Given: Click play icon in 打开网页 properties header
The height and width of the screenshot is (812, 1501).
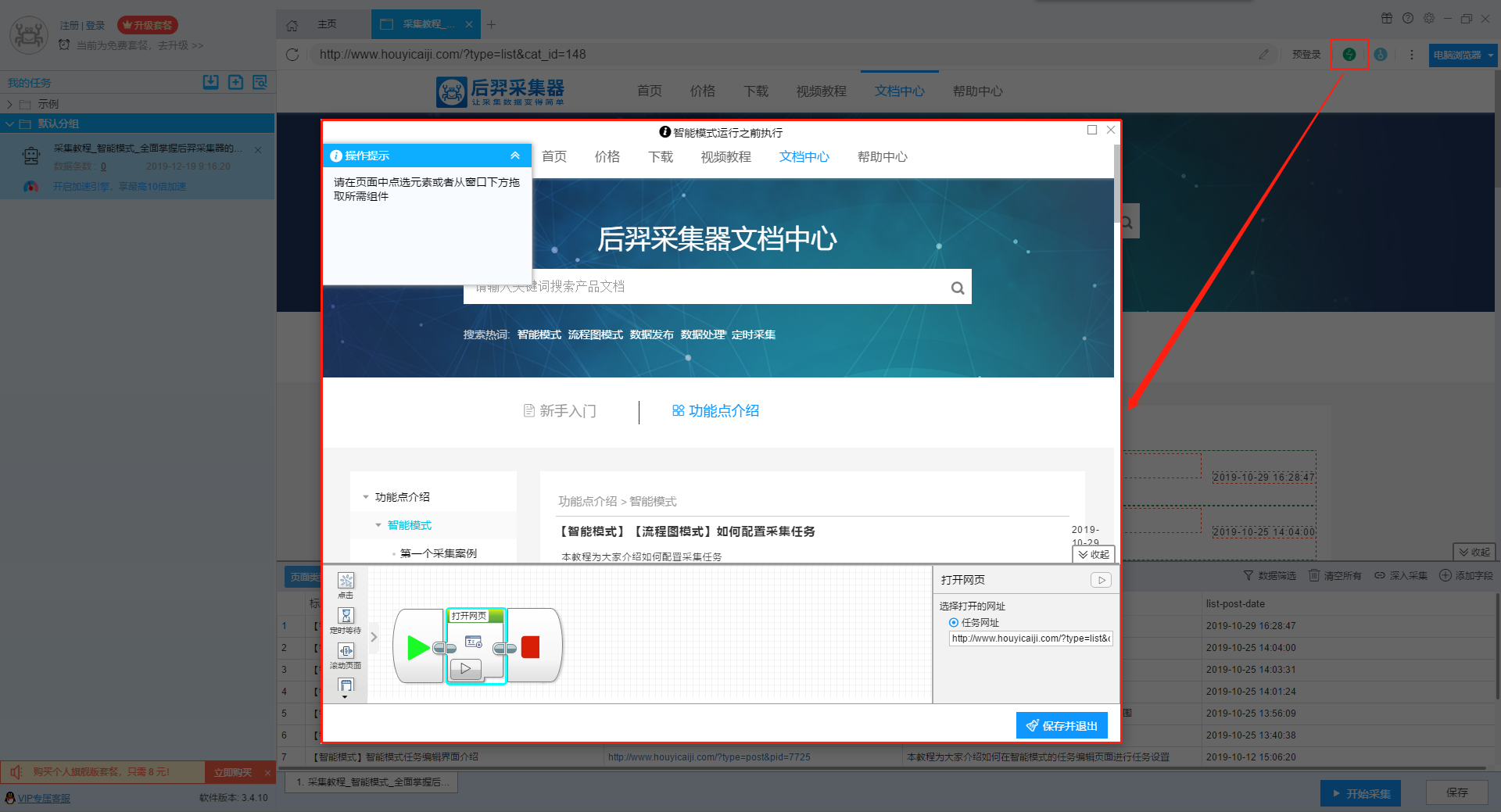Looking at the screenshot, I should (1101, 580).
